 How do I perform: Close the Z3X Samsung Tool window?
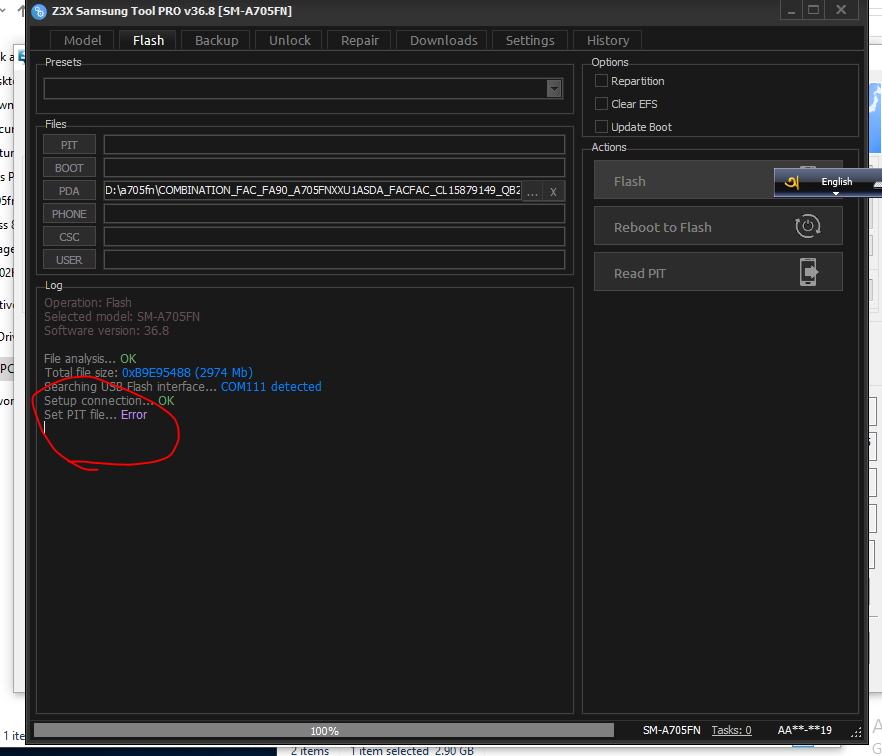tap(841, 11)
